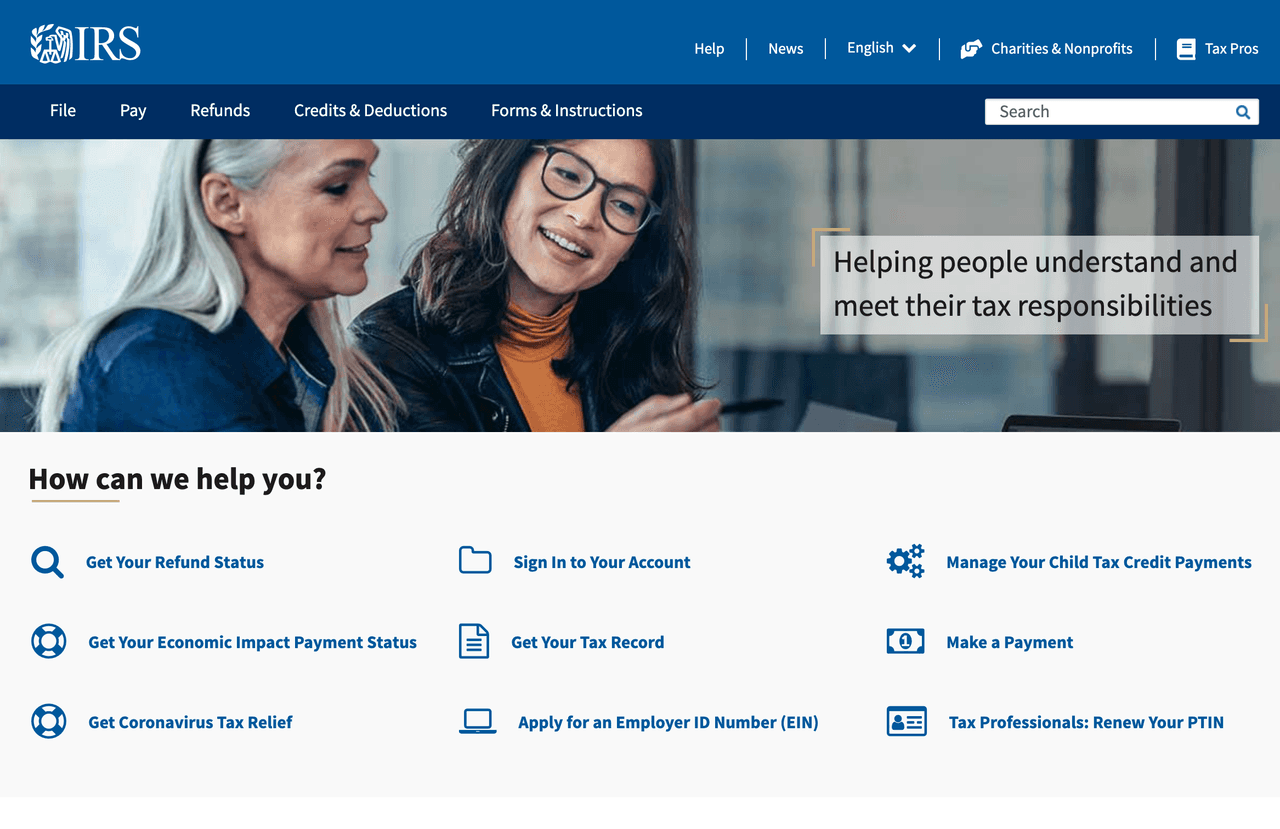Click the Tax Pros book icon
The width and height of the screenshot is (1280, 829).
1186,49
